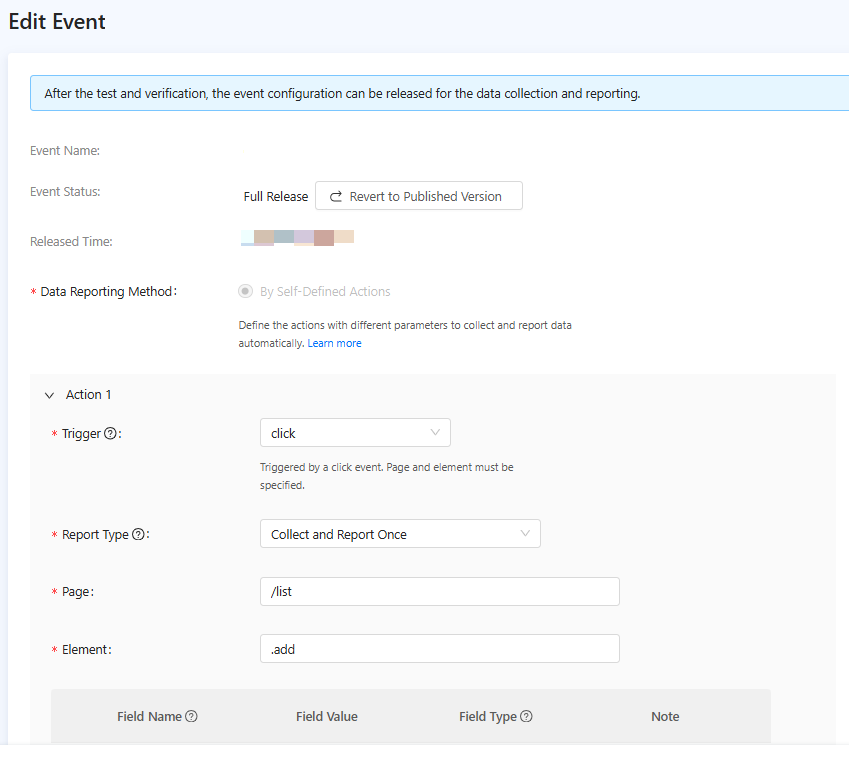Open the Field Name help tooltip icon
This screenshot has height=768, width=849.
191,717
